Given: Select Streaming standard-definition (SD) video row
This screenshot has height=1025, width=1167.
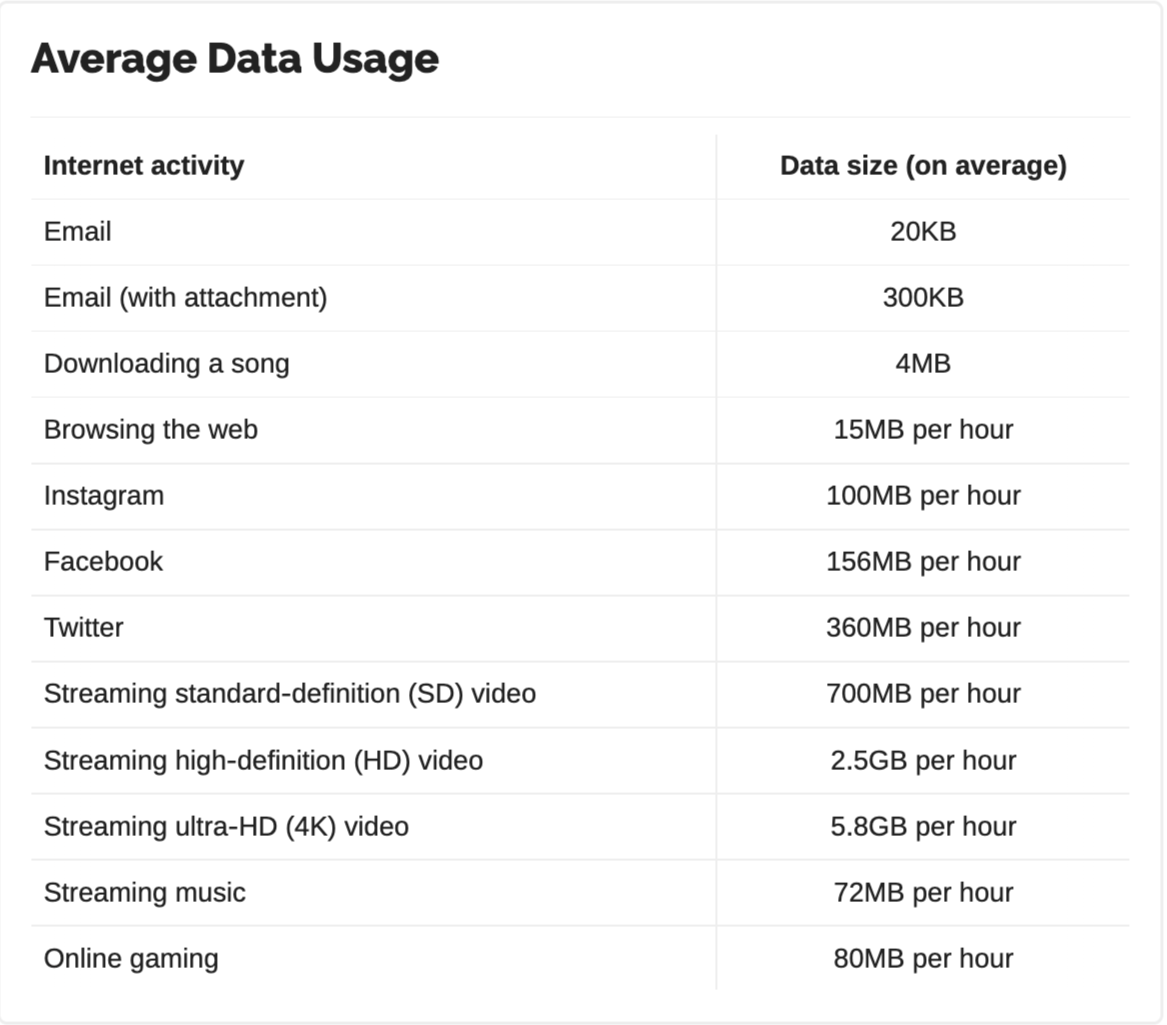Looking at the screenshot, I should (x=580, y=694).
